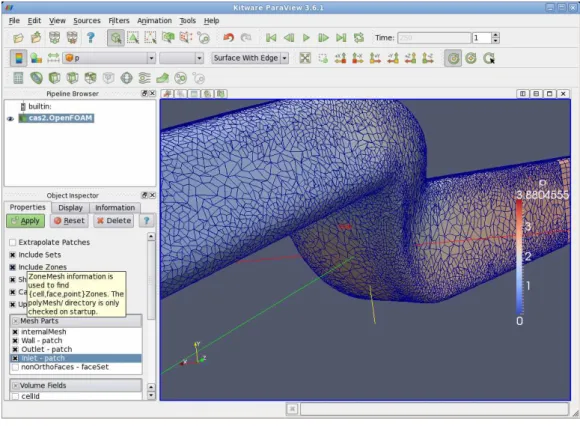Click the Connect to server icon
Screen dimensions: 580x426
pos(54,38)
